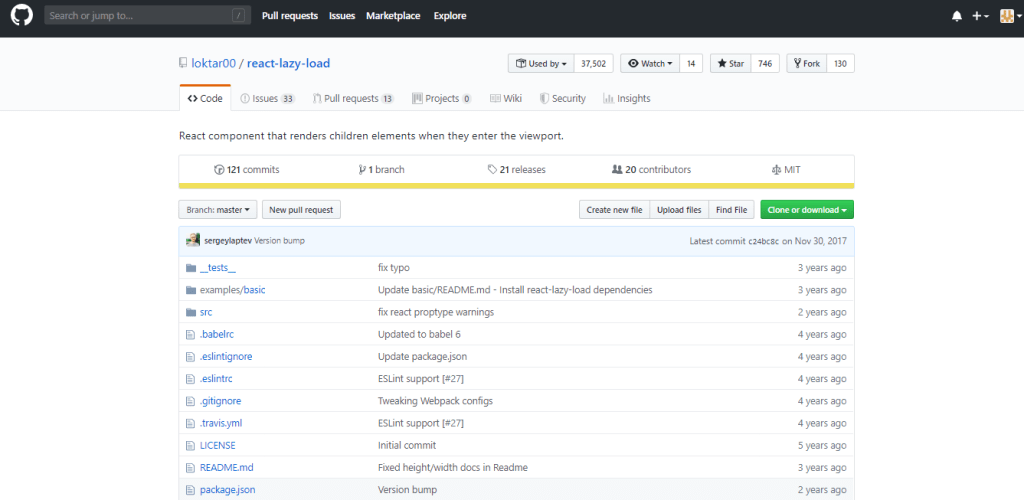View the 20 contributors
1024x500 pixels.
pos(651,170)
